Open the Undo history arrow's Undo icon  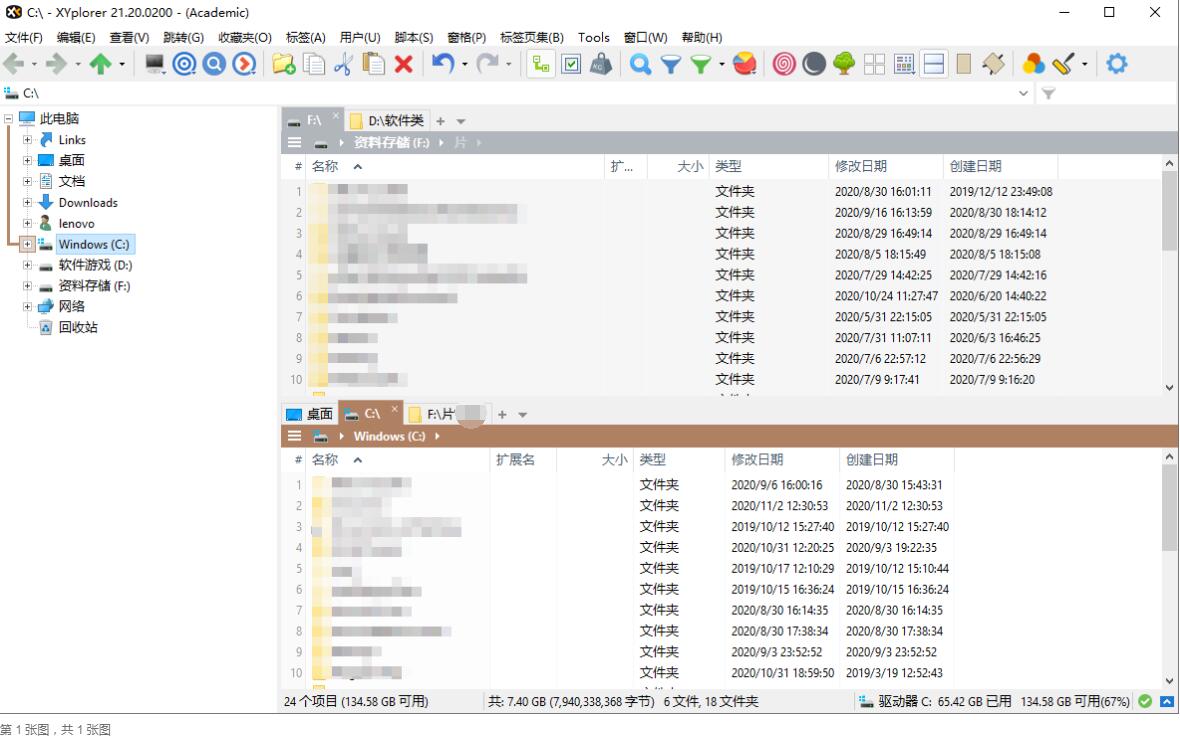point(444,63)
